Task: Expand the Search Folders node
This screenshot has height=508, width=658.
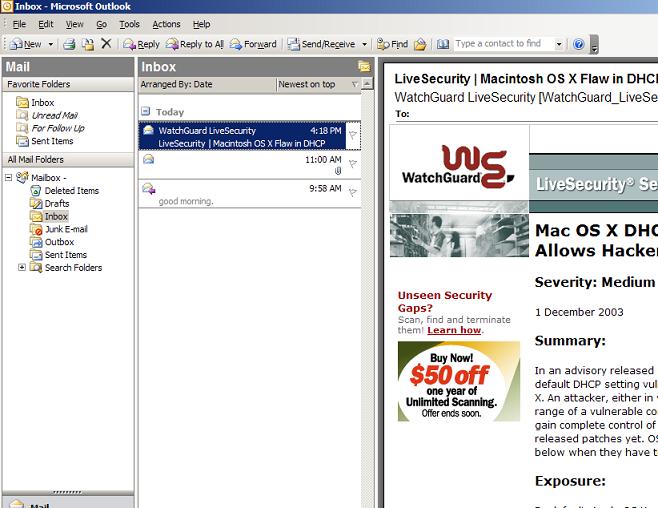Action: tap(22, 268)
